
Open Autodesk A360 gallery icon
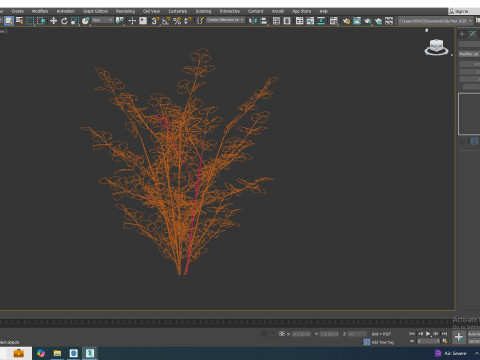coord(389,21)
